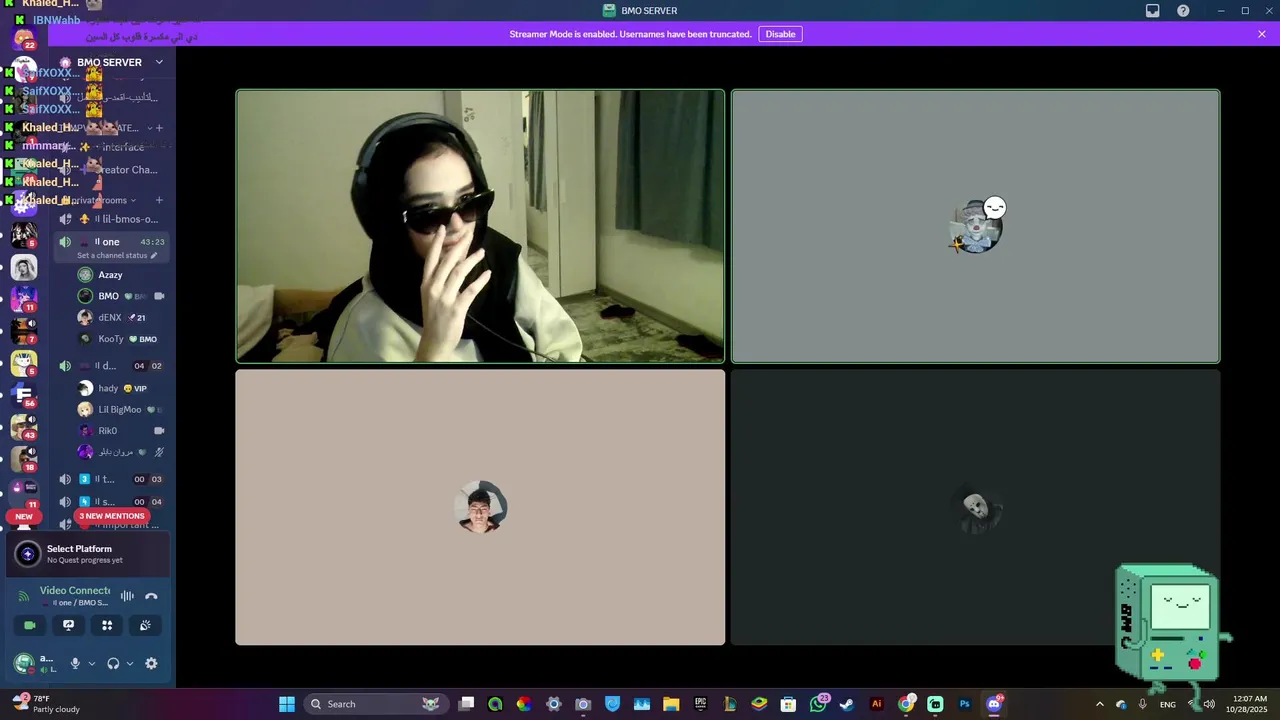Image resolution: width=1280 pixels, height=720 pixels.
Task: Open the soundboard
Action: click(x=145, y=625)
